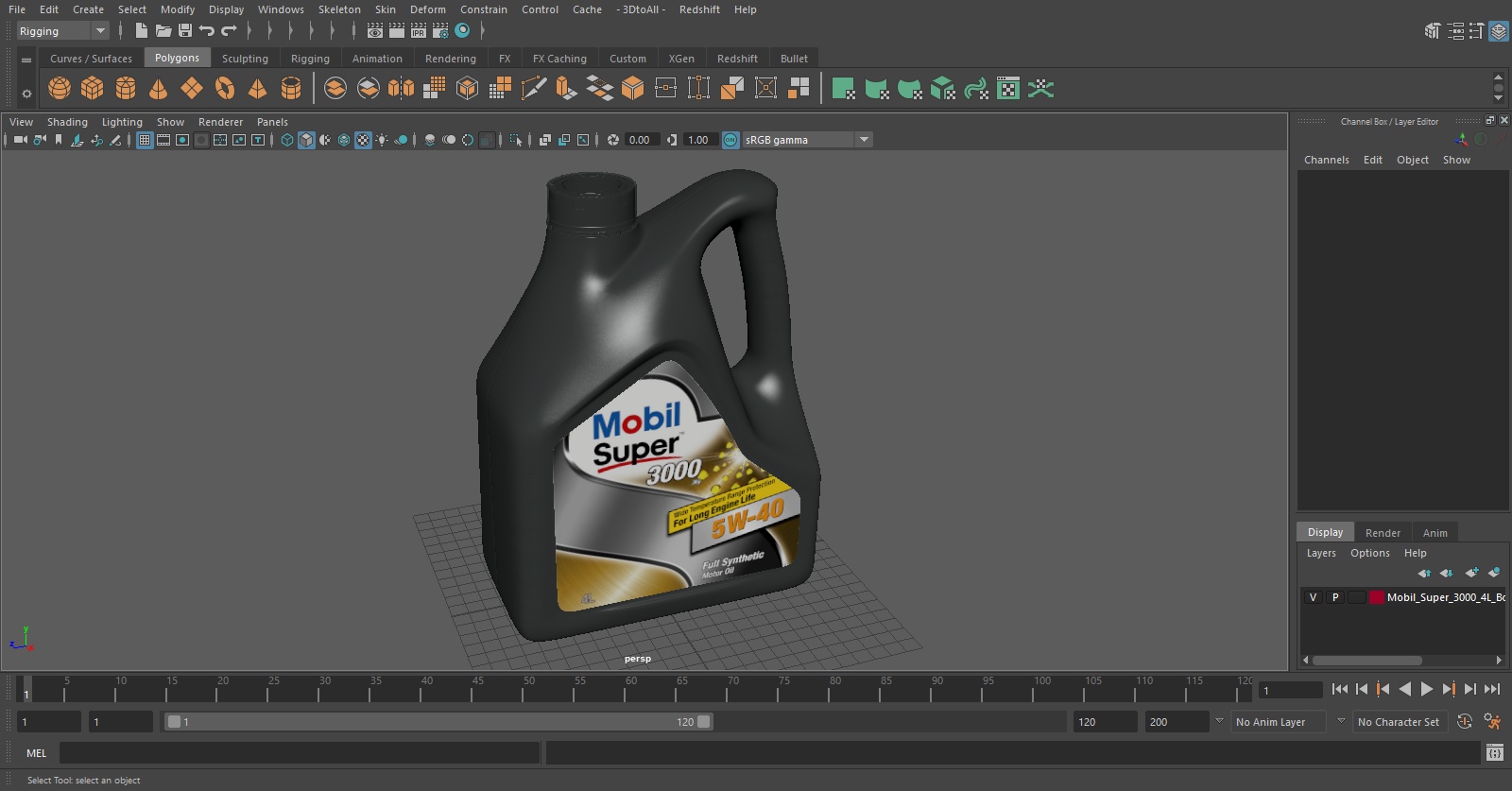Create a polygon pyramid from the shelf

click(257, 89)
